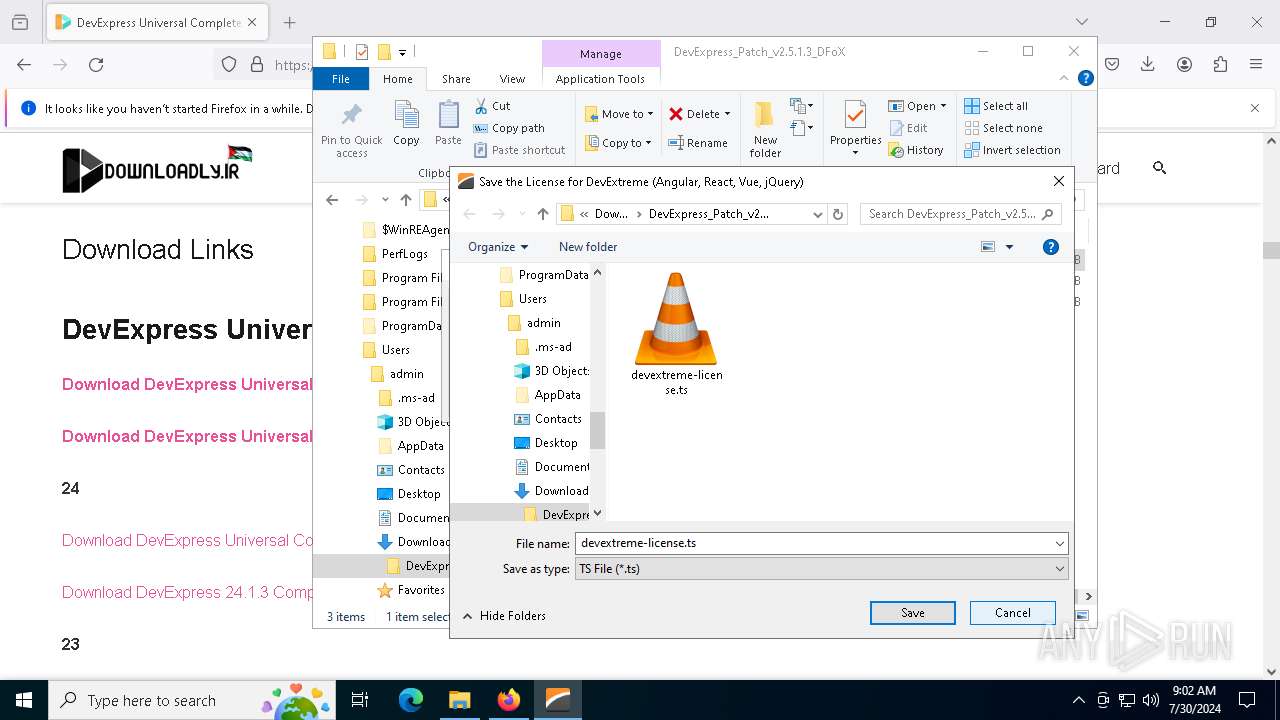Select ProgramData folder in dialog tree
The width and height of the screenshot is (1280, 720).
[x=543, y=275]
